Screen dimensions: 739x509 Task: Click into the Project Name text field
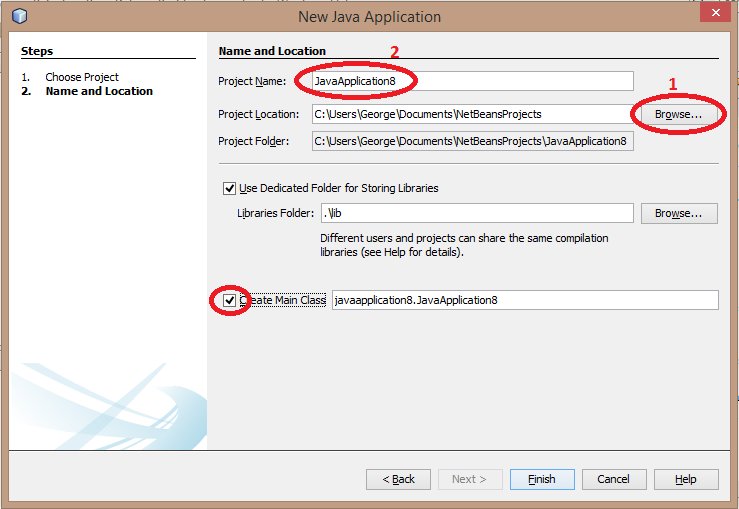[x=471, y=81]
